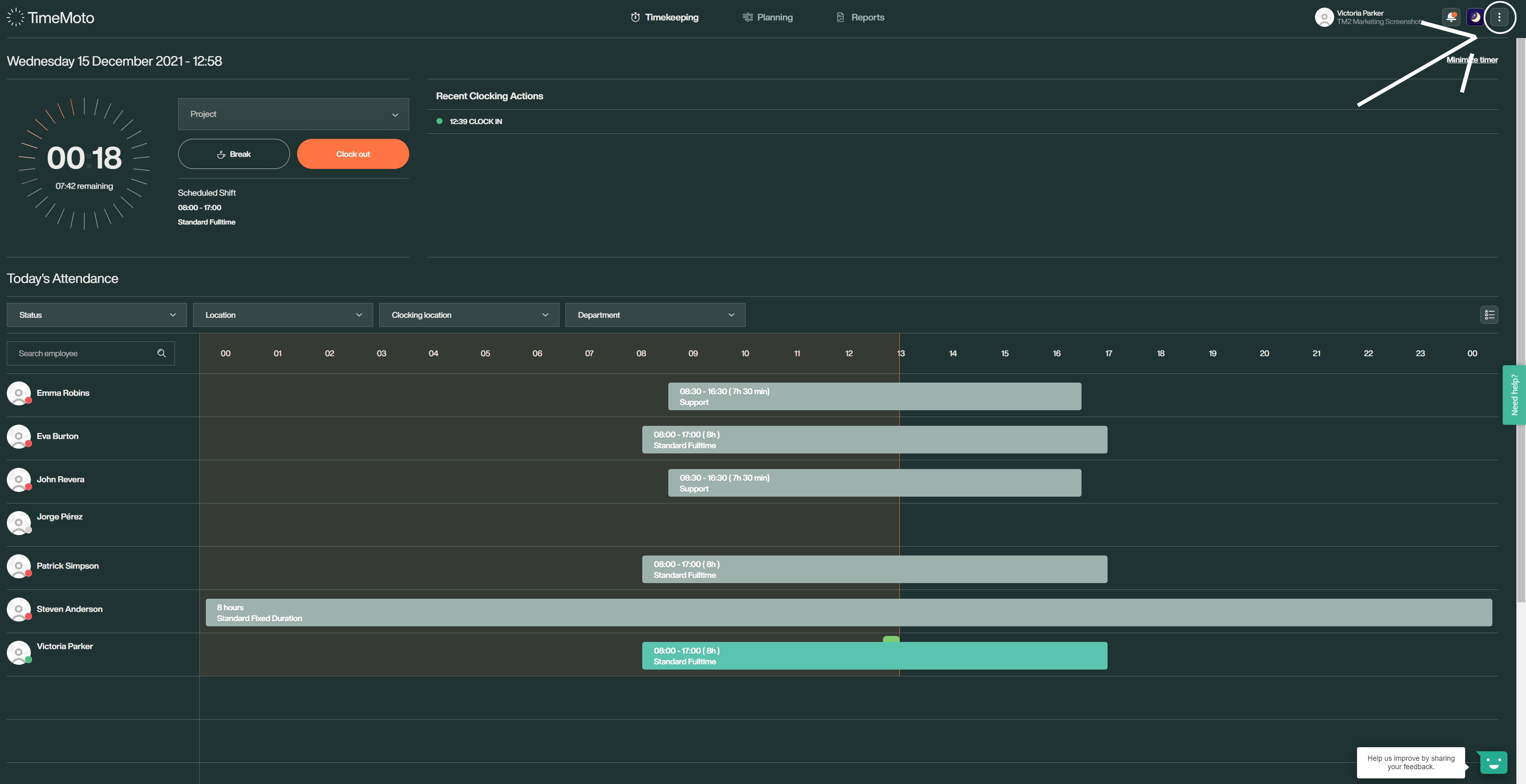The image size is (1526, 784).
Task: Click Jorge Pérez's avatar
Action: pyautogui.click(x=18, y=522)
